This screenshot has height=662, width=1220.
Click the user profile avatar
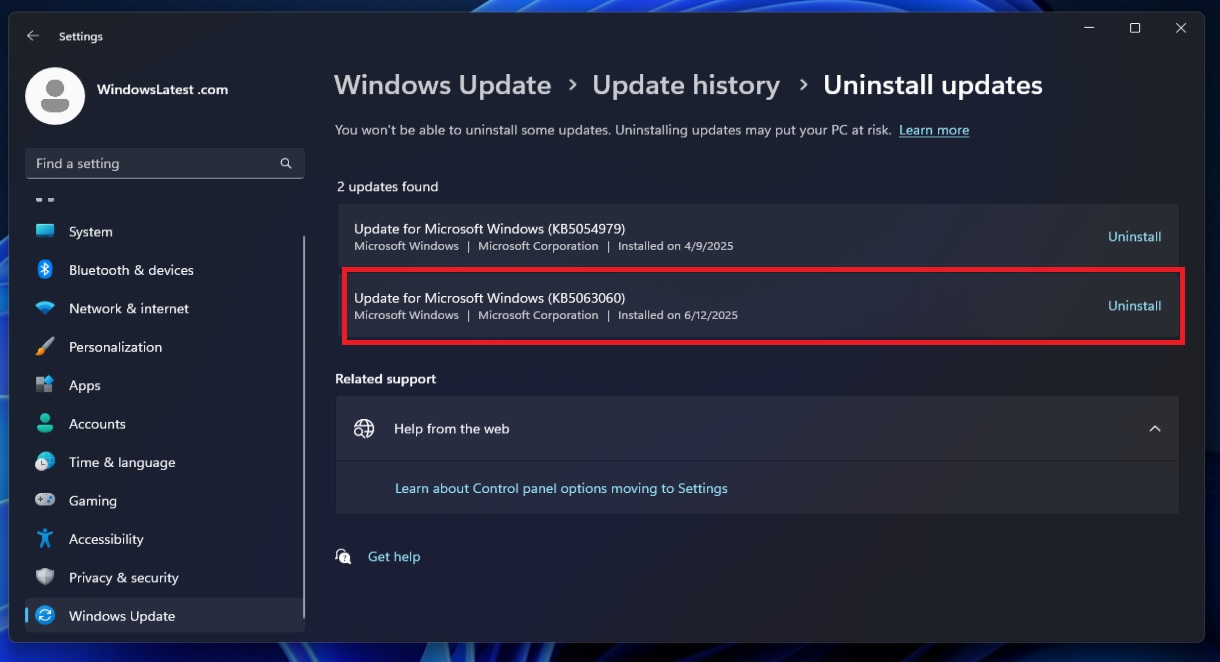click(x=55, y=96)
